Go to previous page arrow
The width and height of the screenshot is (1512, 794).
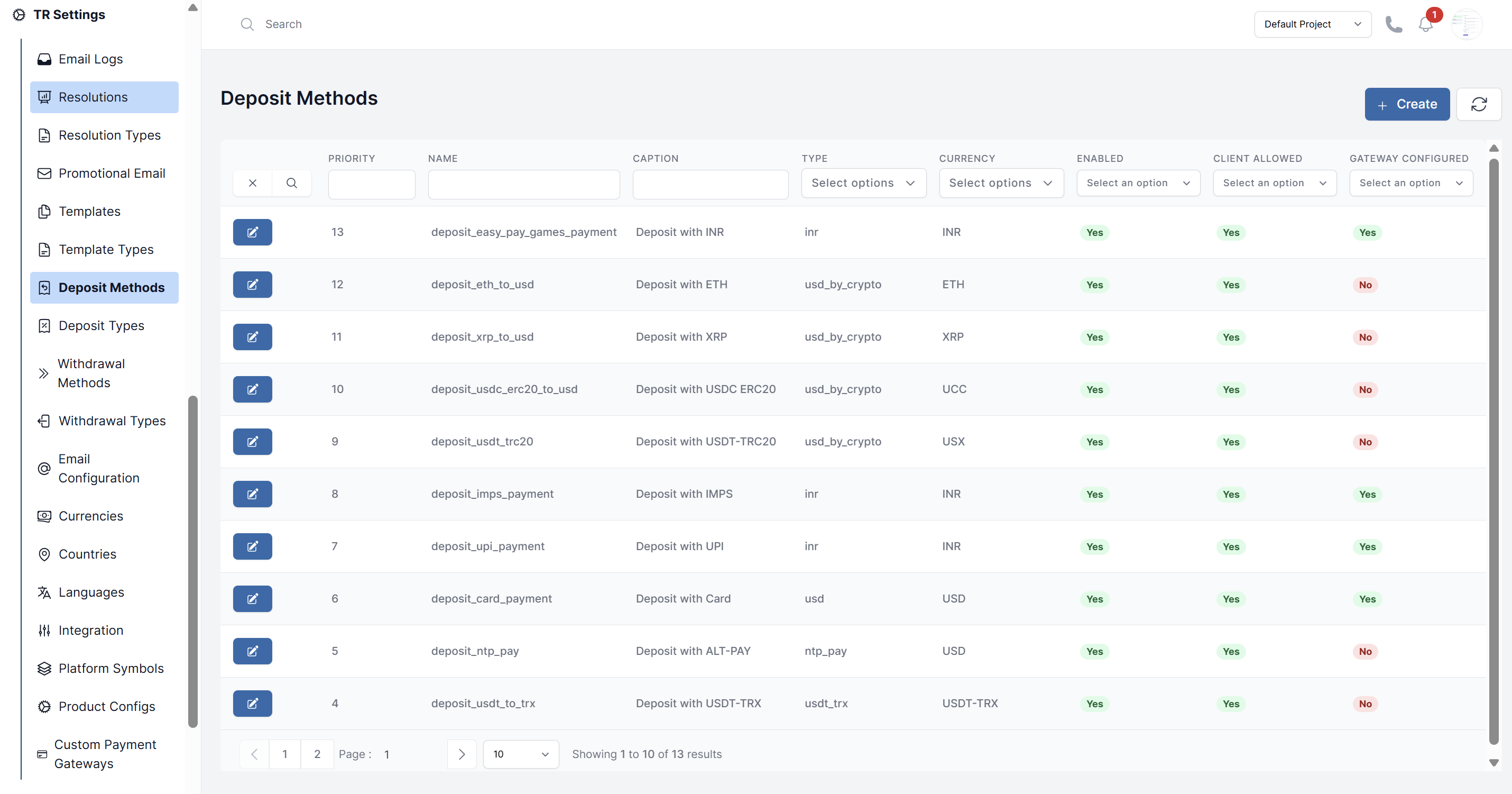coord(254,754)
